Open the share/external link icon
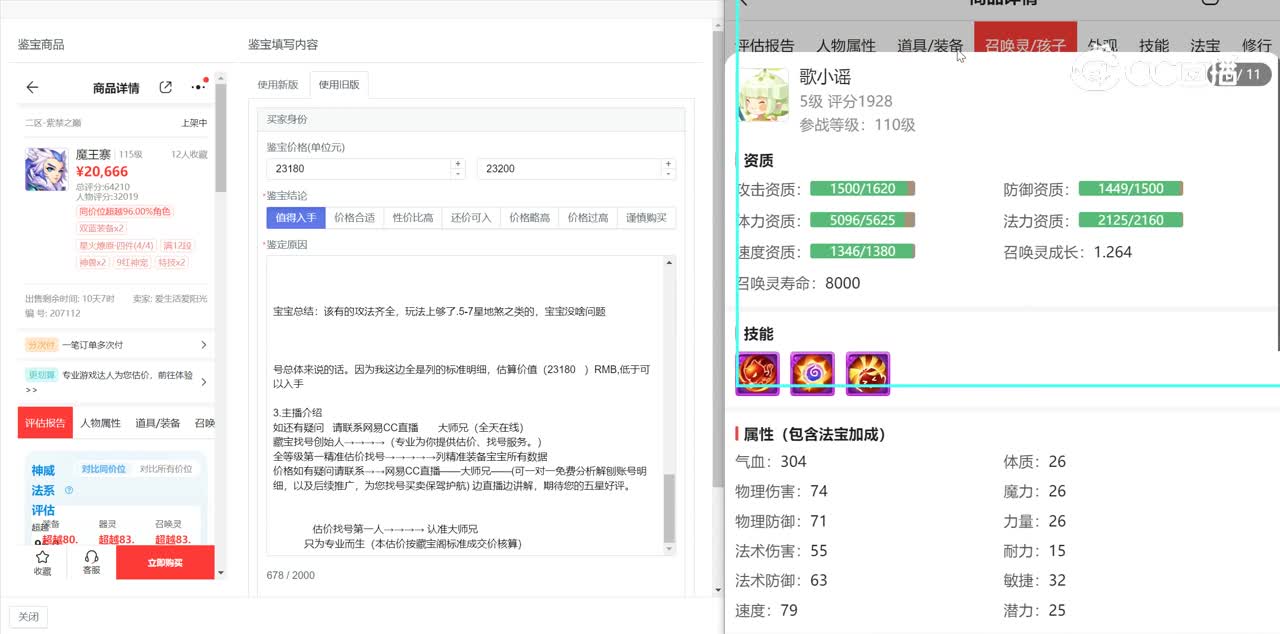This screenshot has width=1280, height=634. (x=166, y=88)
